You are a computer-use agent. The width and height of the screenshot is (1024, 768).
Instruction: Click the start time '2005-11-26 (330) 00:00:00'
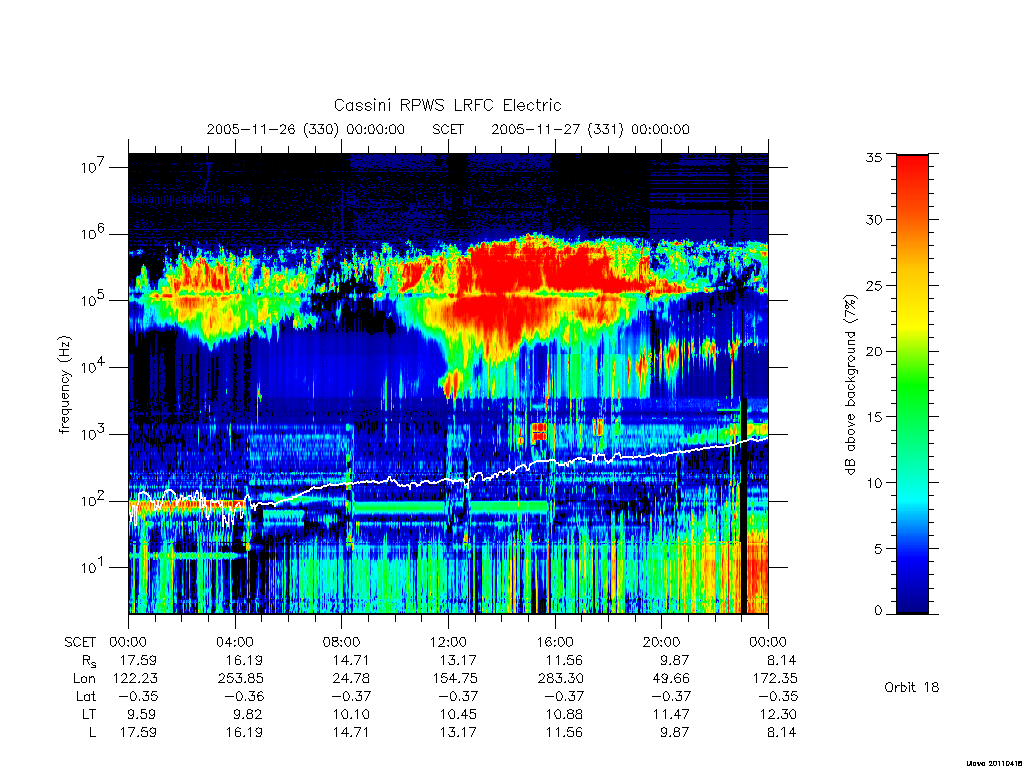point(306,129)
